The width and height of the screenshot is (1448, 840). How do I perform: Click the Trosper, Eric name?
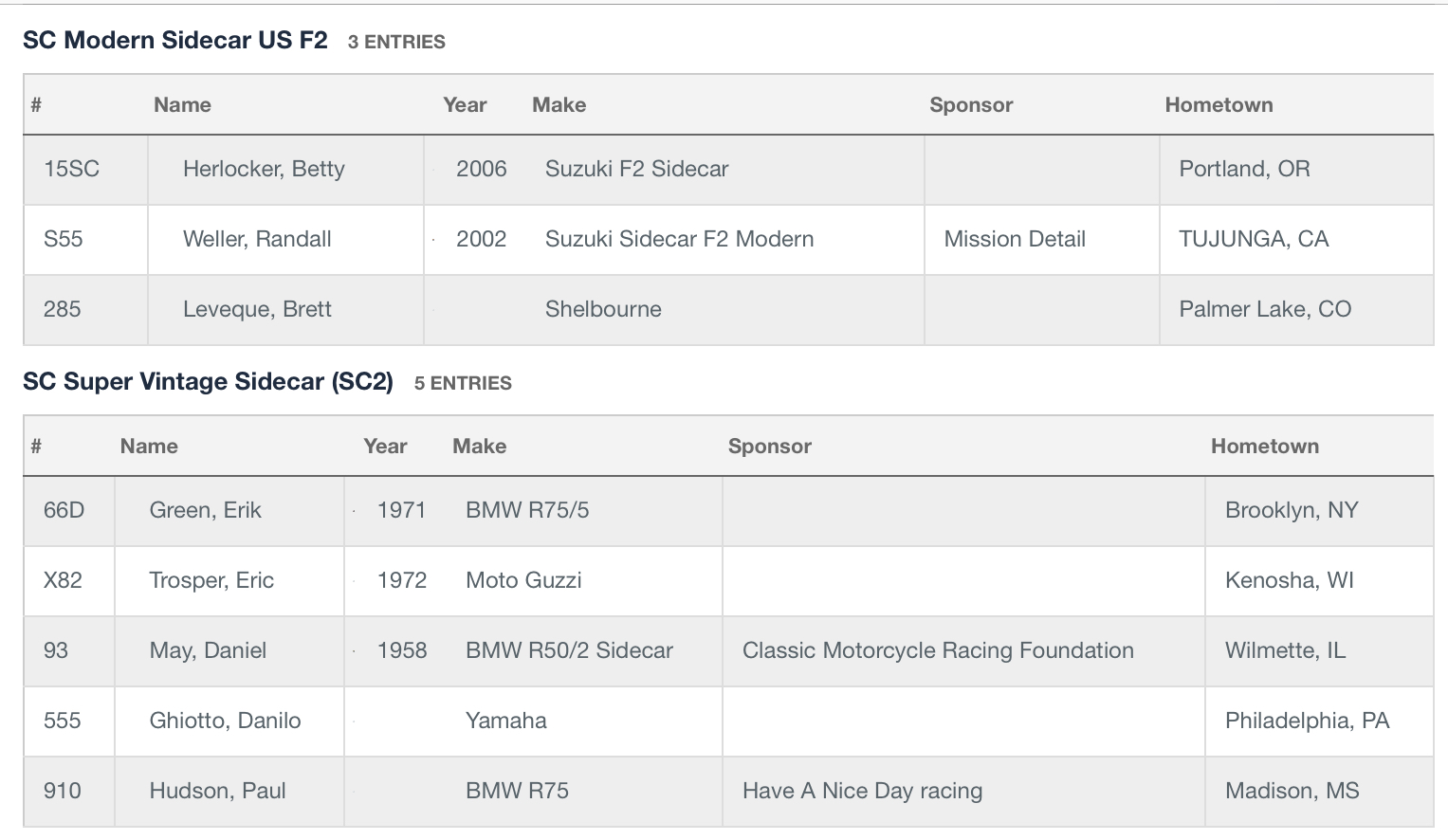[211, 580]
